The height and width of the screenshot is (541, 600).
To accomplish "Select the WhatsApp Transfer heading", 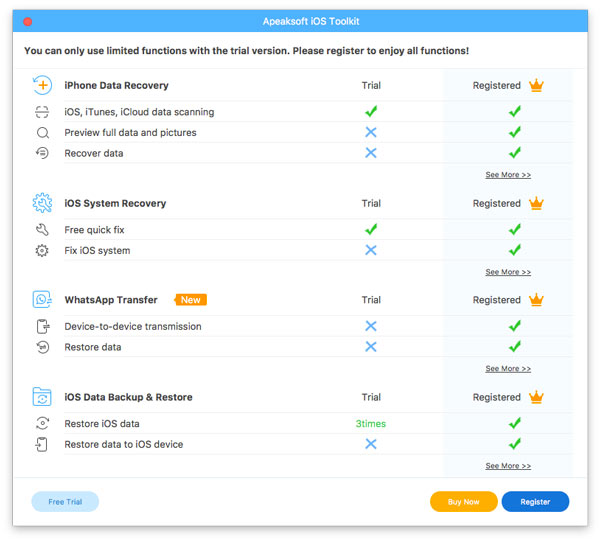I will click(x=111, y=300).
